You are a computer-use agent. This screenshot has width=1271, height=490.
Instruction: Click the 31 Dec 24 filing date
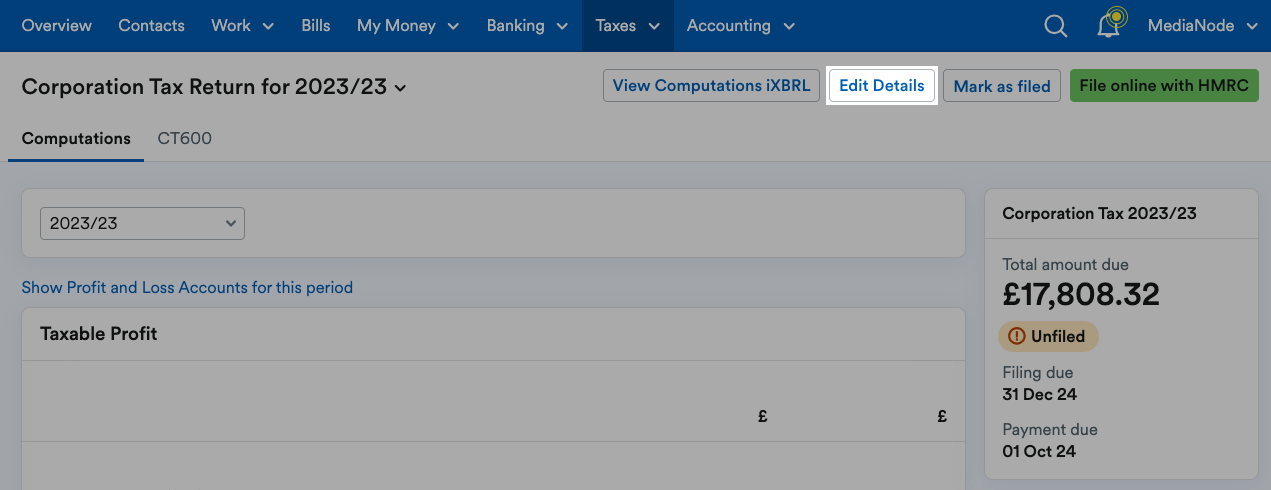[1040, 394]
